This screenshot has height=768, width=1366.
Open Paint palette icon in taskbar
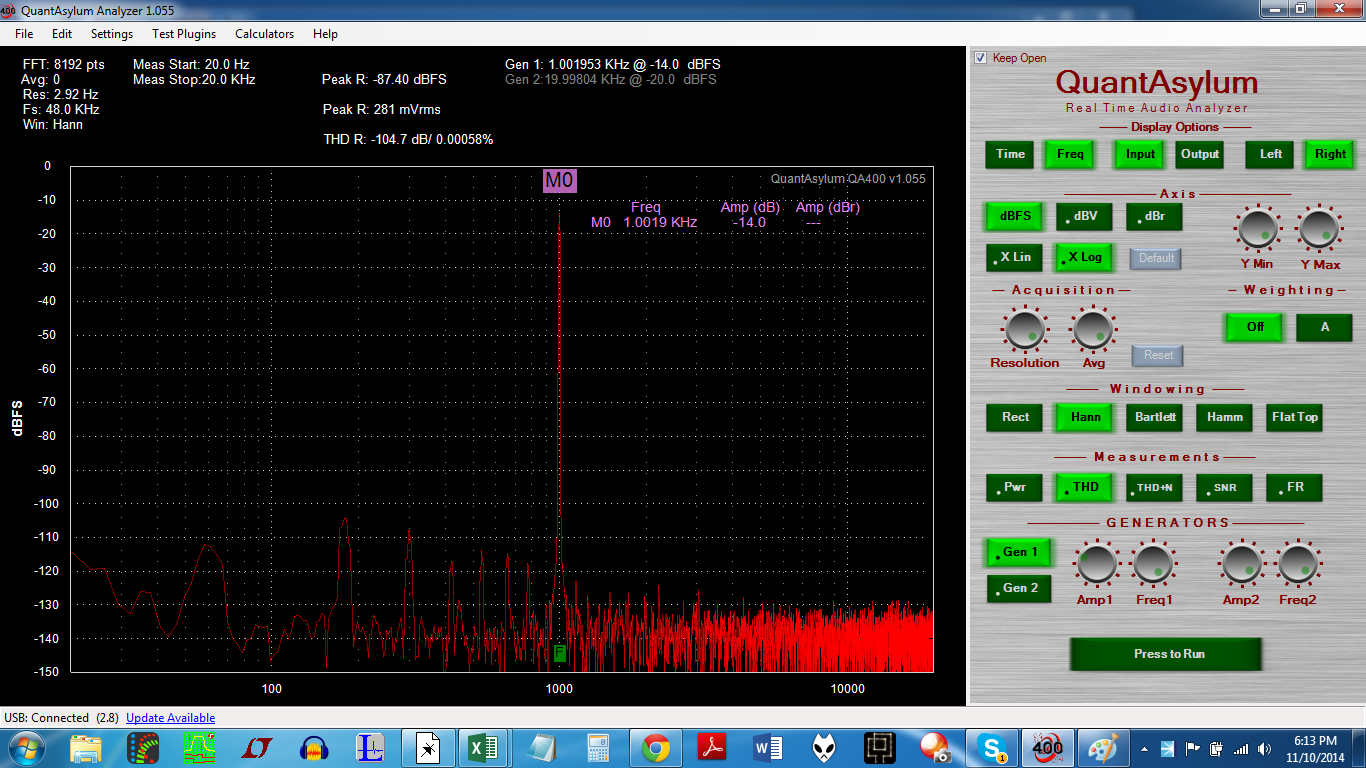[x=1104, y=747]
